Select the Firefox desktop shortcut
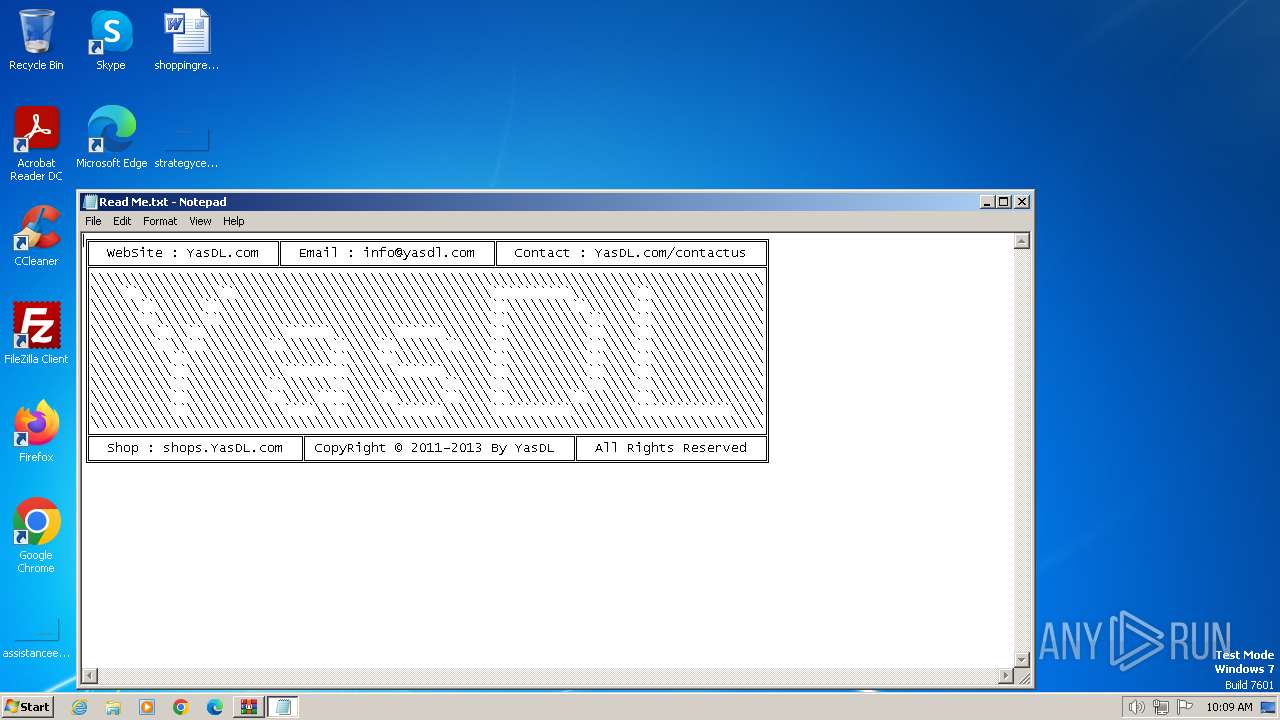Screen dimensions: 1280x720 (x=36, y=432)
